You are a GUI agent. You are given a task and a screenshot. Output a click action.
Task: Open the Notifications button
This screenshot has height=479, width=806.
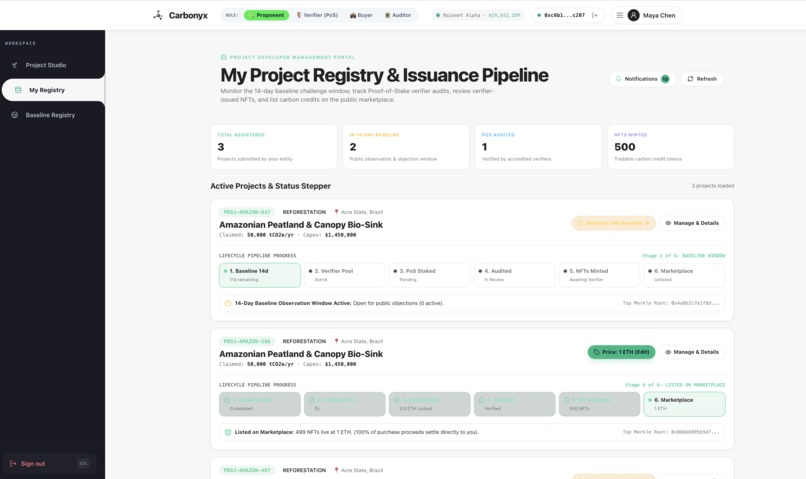(642, 79)
